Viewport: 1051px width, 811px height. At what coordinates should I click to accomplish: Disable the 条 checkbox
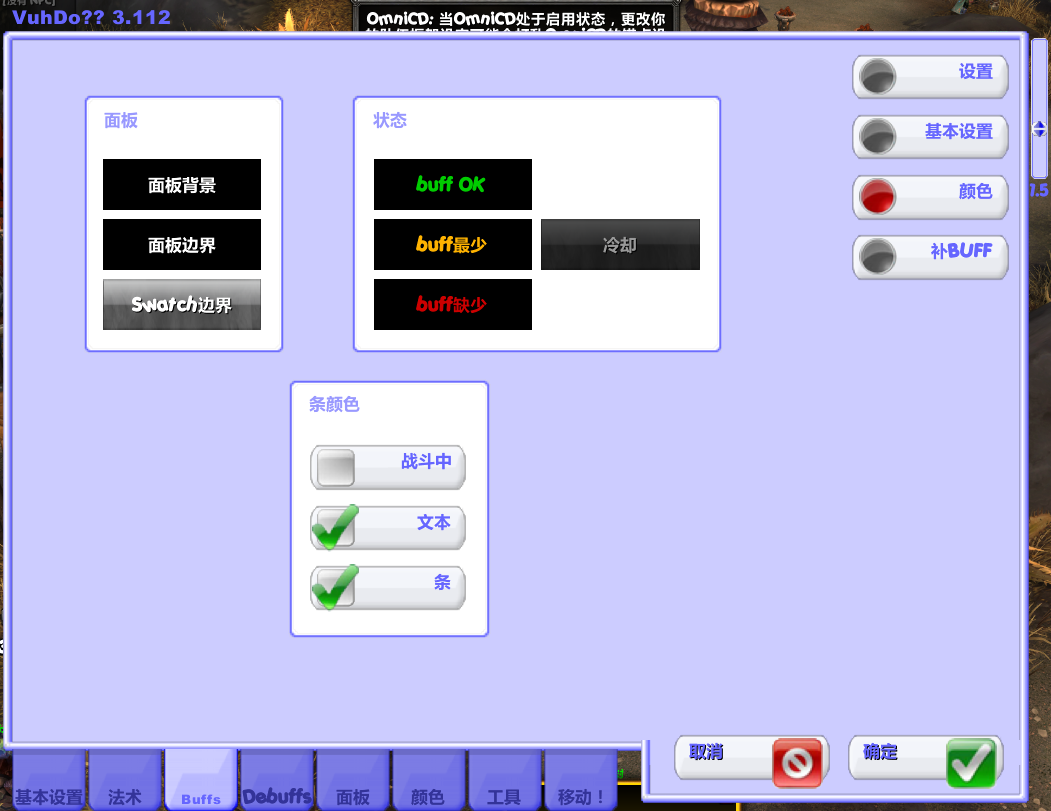pos(334,587)
